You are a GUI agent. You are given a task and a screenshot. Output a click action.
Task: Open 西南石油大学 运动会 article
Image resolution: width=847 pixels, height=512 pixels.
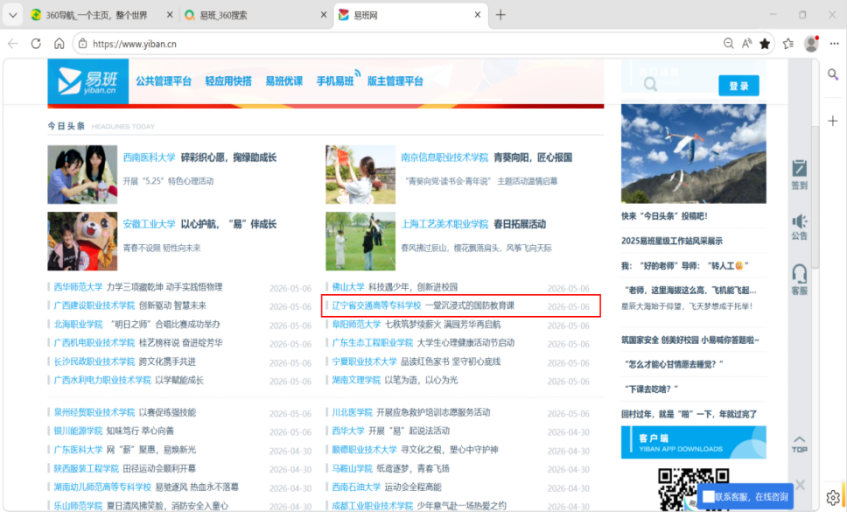pyautogui.click(x=386, y=487)
